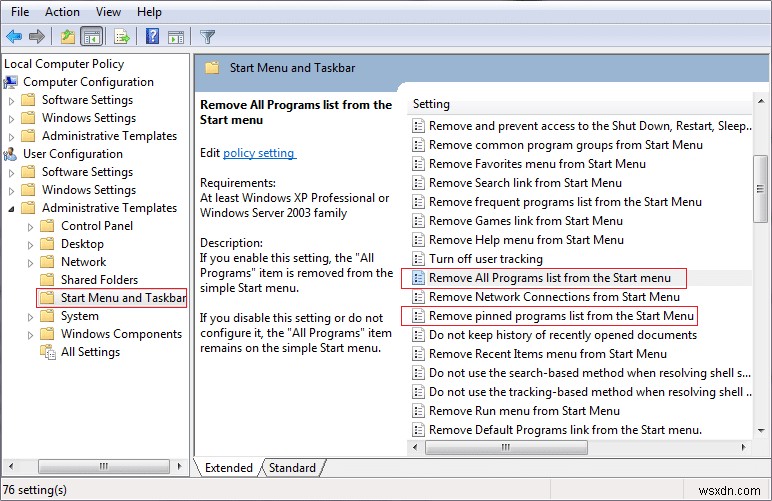The image size is (772, 501).
Task: Expand Windows Settings under User Configuration
Action: (12, 190)
